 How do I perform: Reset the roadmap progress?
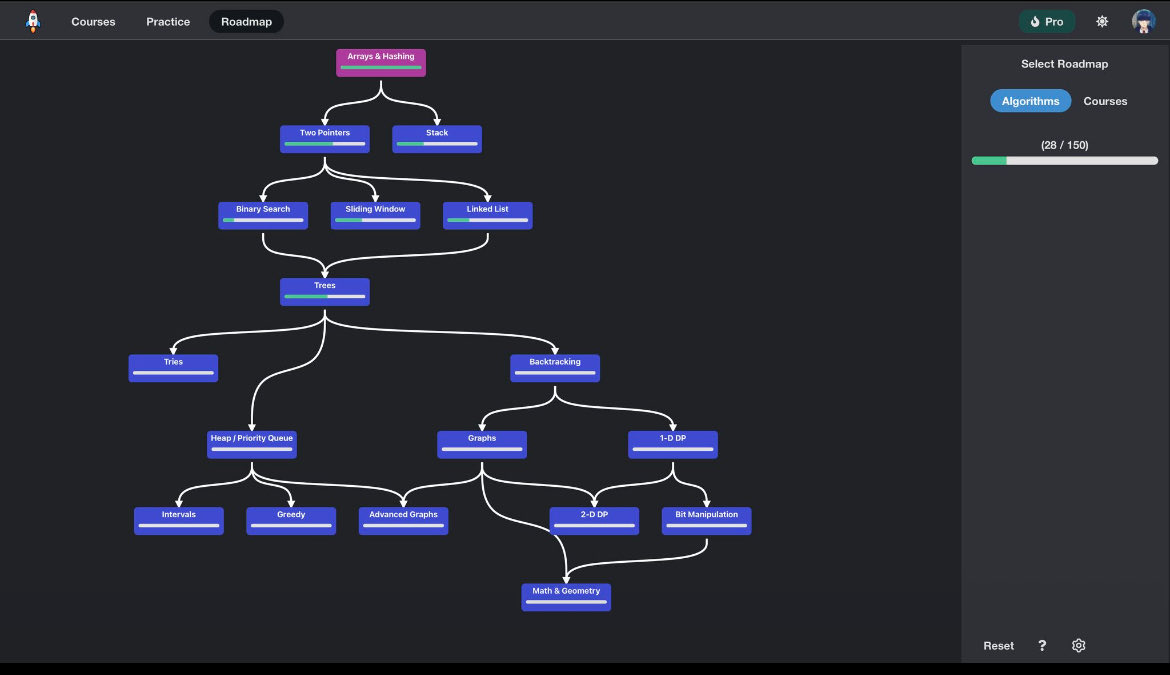point(998,646)
